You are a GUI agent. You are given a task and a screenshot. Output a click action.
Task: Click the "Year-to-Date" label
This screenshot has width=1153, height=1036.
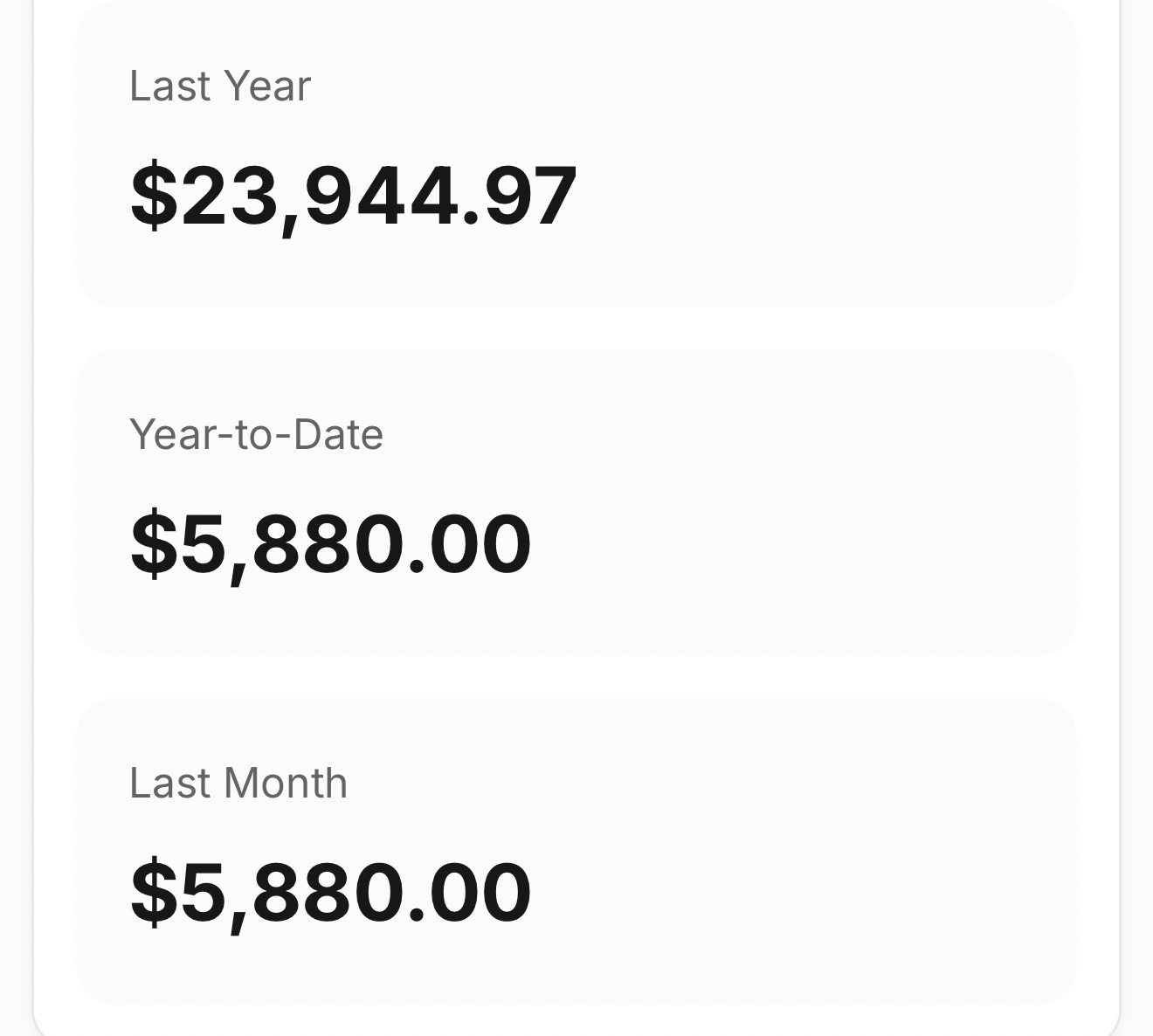click(256, 434)
